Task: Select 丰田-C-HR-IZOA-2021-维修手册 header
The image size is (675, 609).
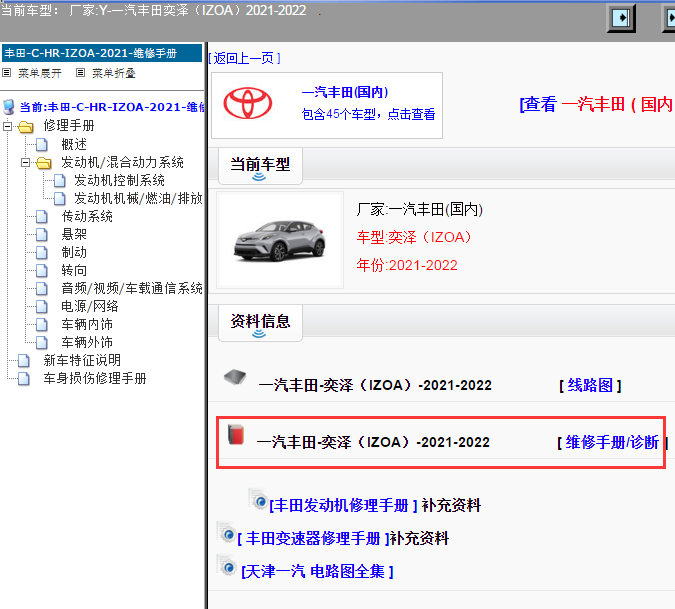Action: click(x=102, y=53)
